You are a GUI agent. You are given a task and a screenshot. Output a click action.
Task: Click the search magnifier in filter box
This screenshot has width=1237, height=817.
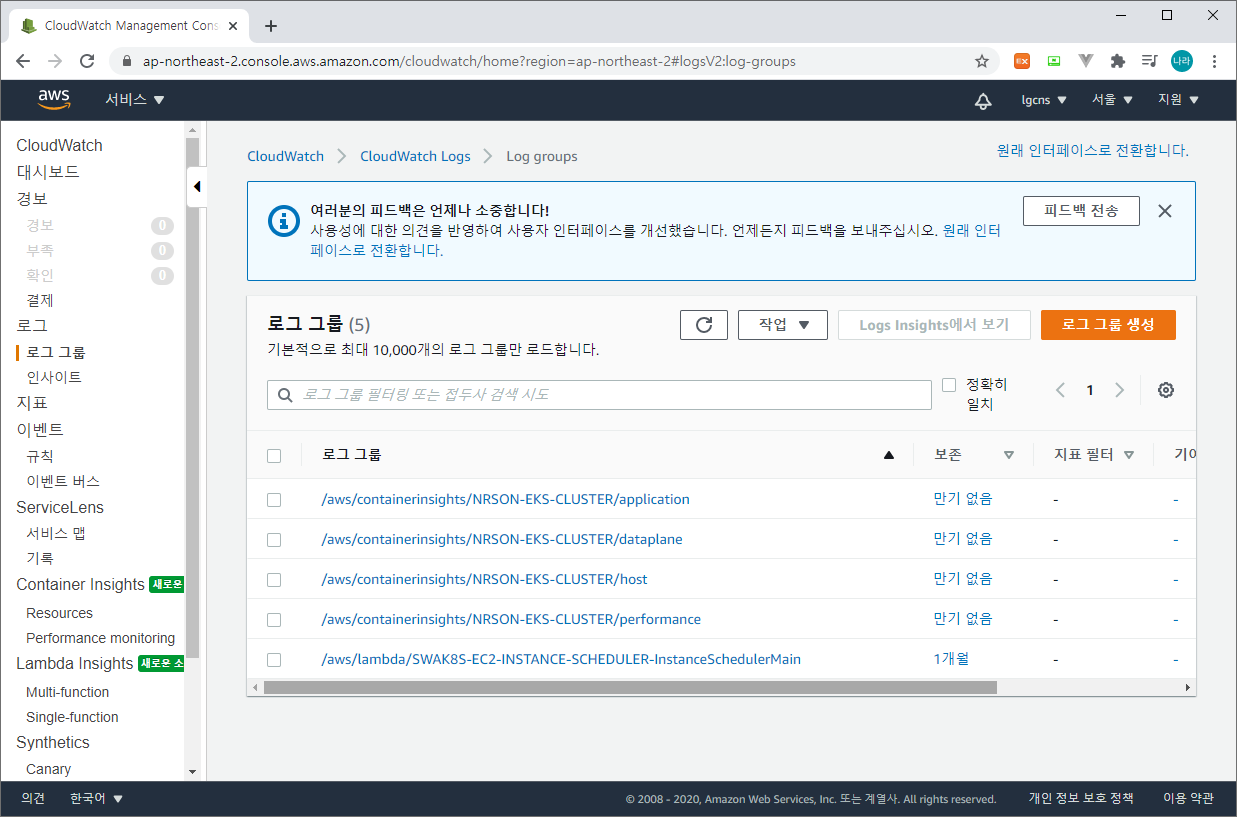coord(285,395)
